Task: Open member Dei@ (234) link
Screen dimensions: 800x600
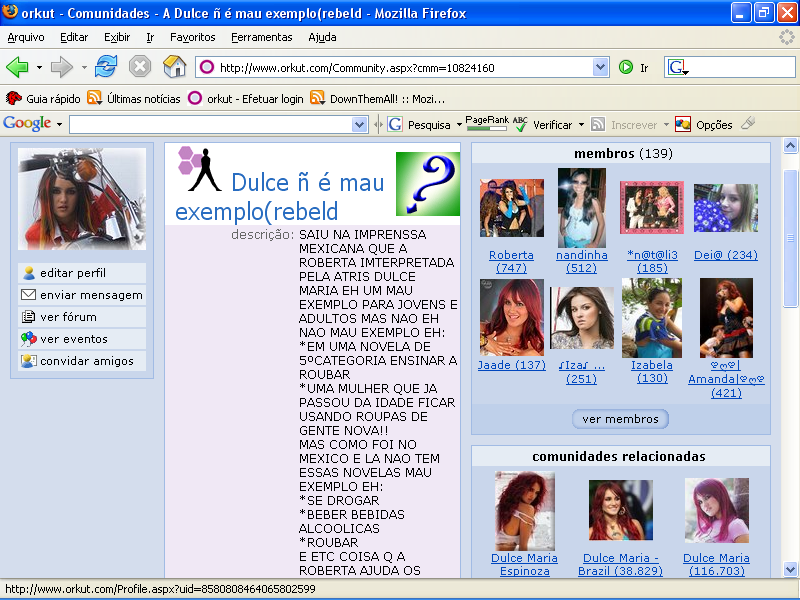Action: pyautogui.click(x=726, y=255)
